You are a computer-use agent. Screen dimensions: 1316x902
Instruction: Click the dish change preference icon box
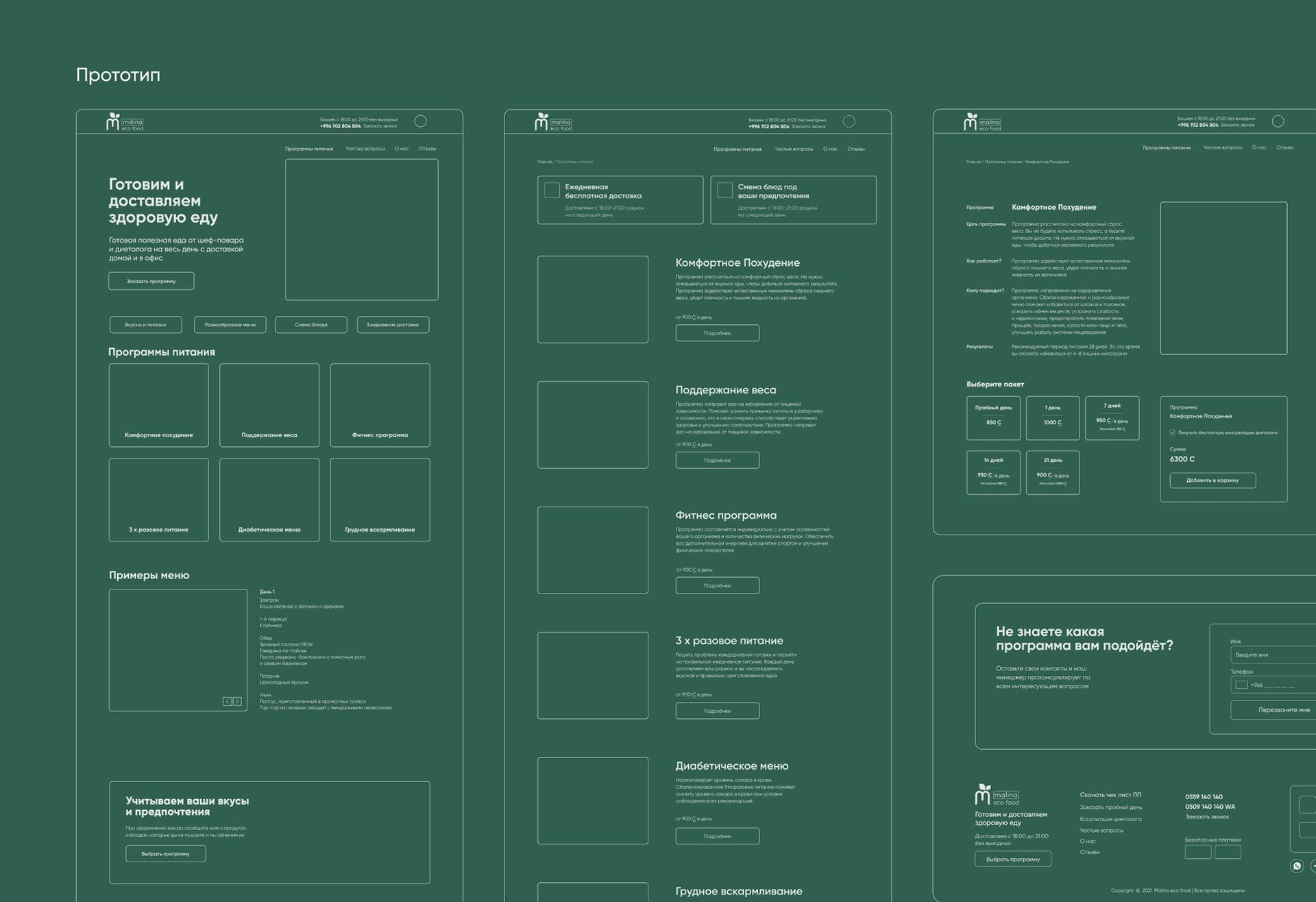click(x=724, y=190)
